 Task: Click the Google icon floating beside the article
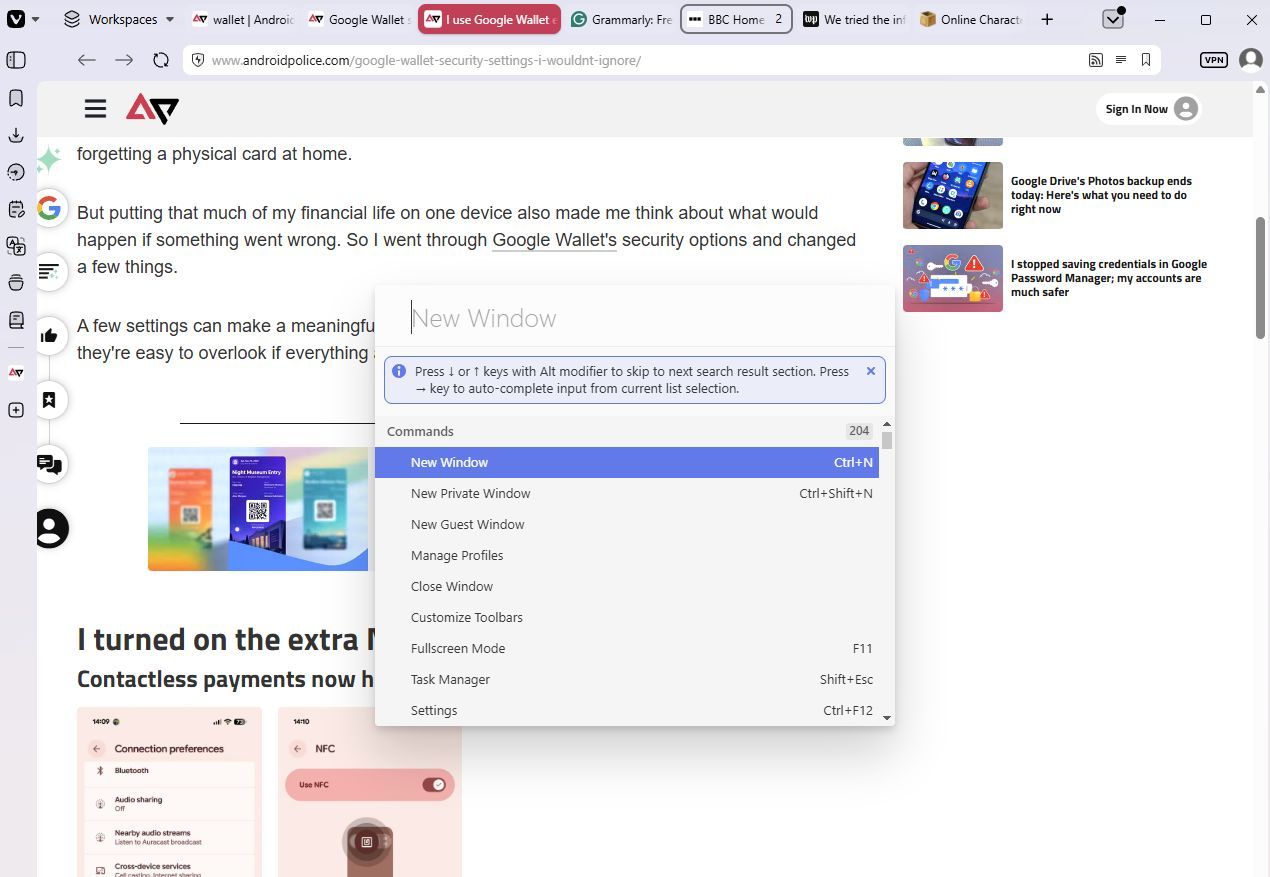49,208
